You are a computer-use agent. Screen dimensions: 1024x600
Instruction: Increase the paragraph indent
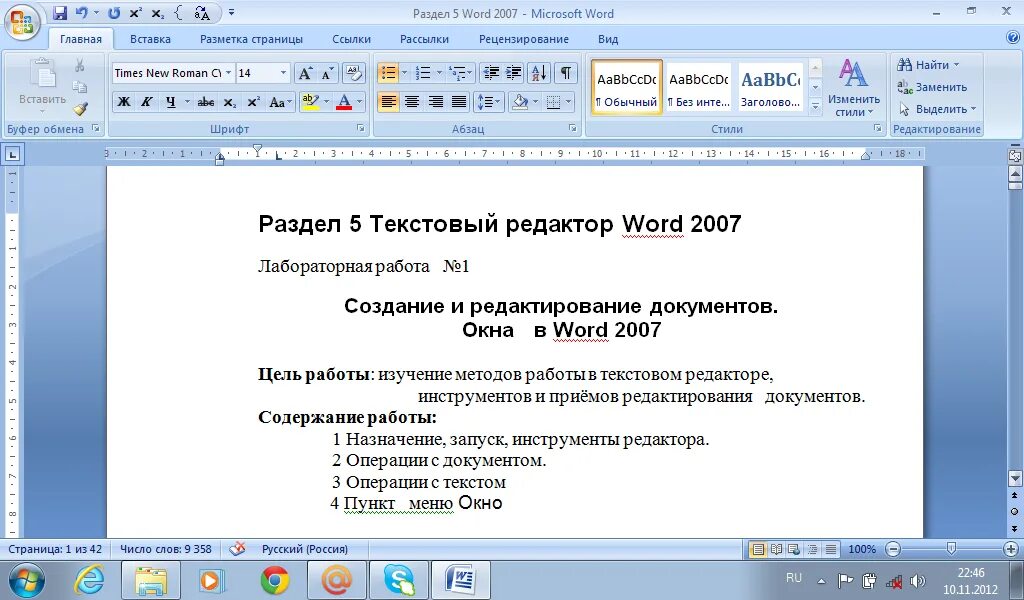514,73
